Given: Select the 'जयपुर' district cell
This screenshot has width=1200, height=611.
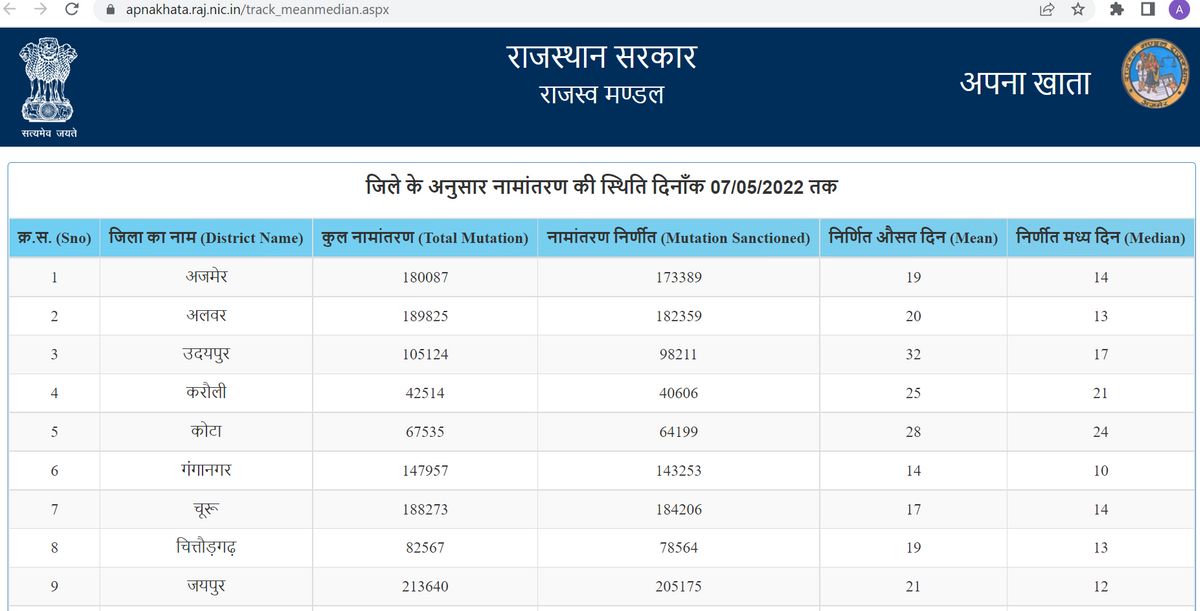Looking at the screenshot, I should (206, 587).
